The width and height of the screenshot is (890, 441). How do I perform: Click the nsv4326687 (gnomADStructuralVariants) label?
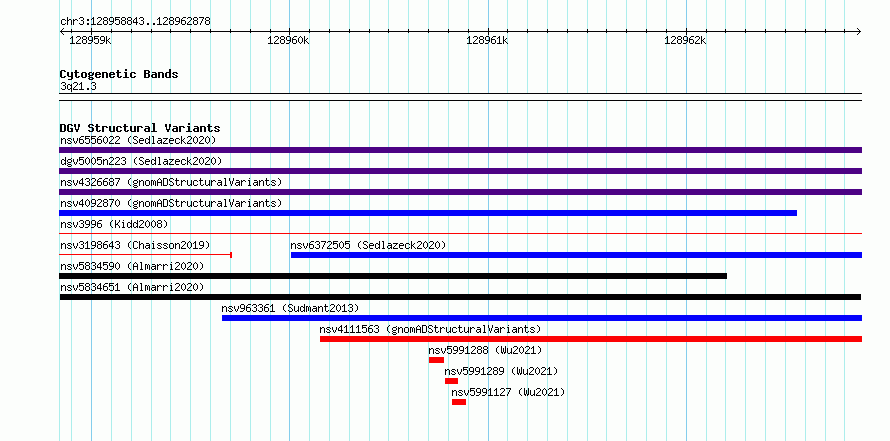tap(171, 182)
